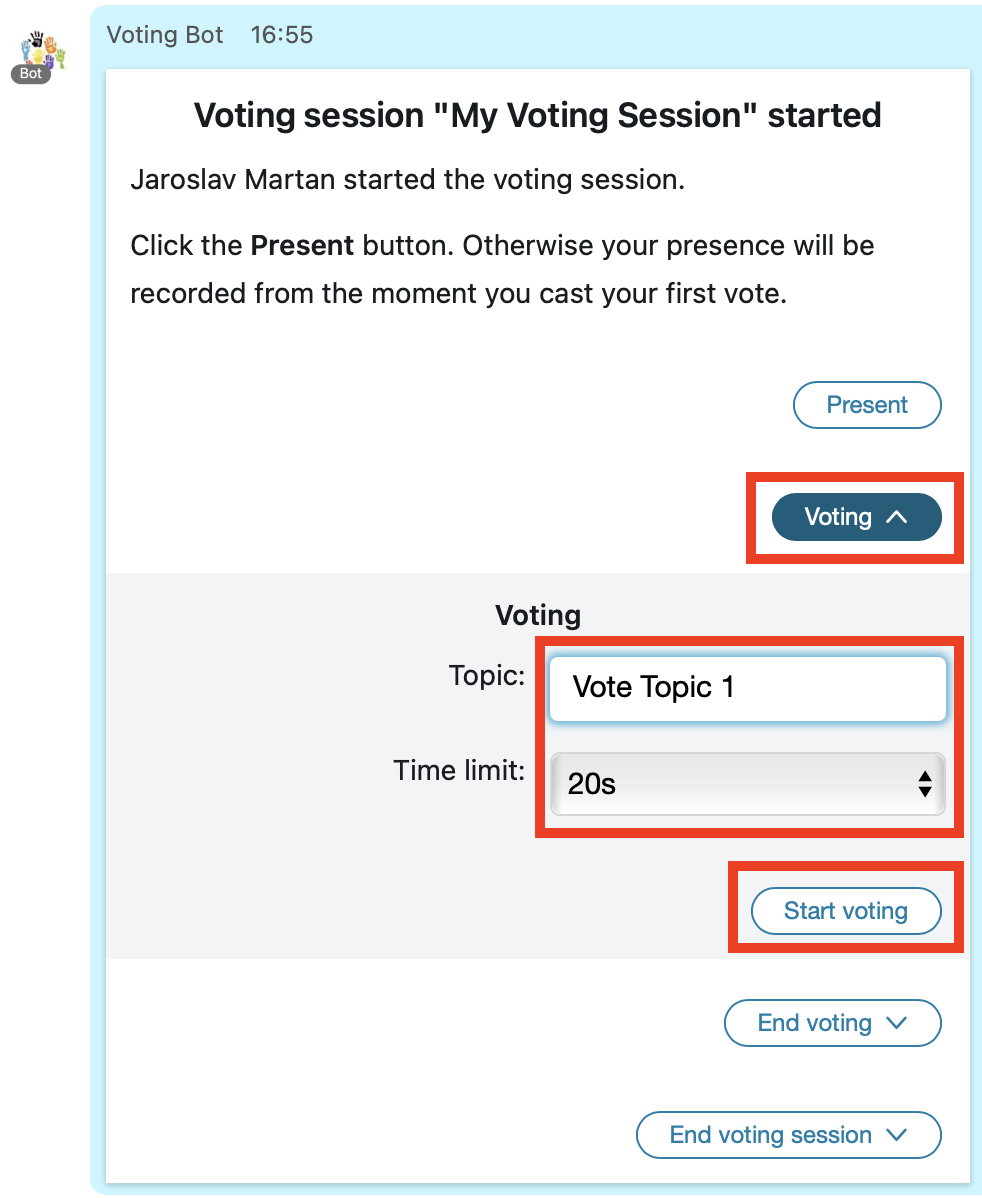Click the Topic label
Image resolution: width=982 pixels, height=1198 pixels.
(487, 676)
